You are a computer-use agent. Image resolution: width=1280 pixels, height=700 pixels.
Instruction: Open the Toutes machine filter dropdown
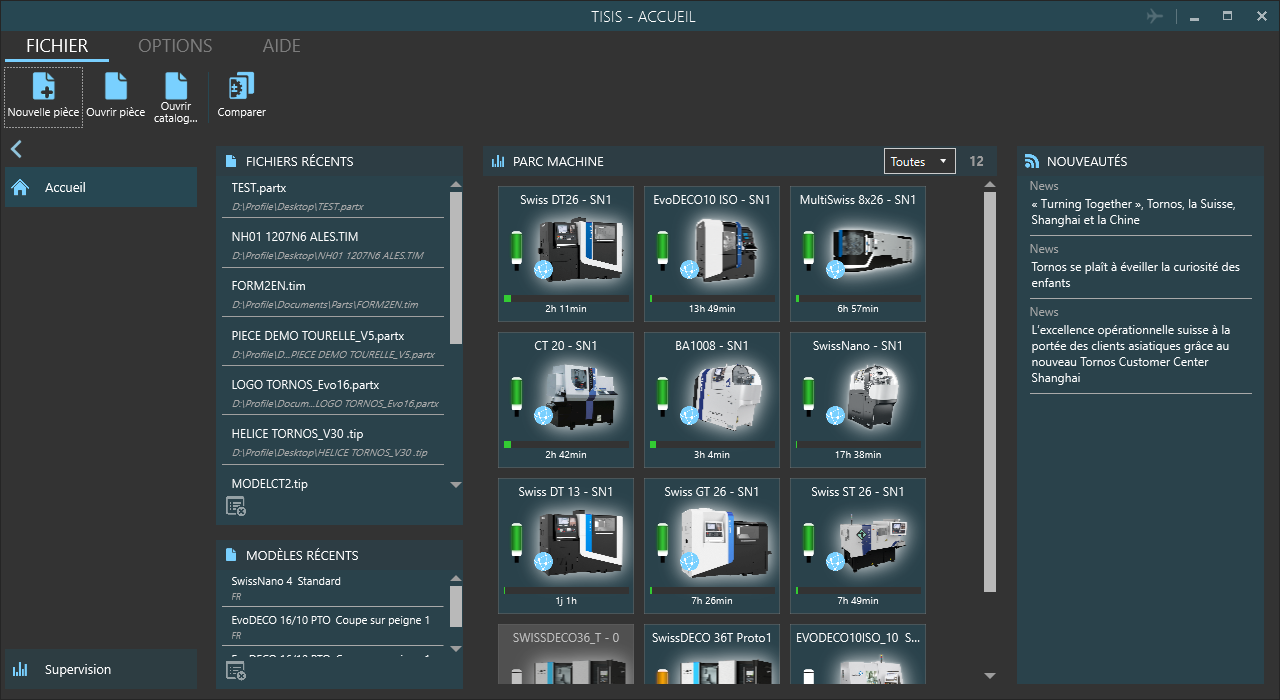pyautogui.click(x=919, y=161)
